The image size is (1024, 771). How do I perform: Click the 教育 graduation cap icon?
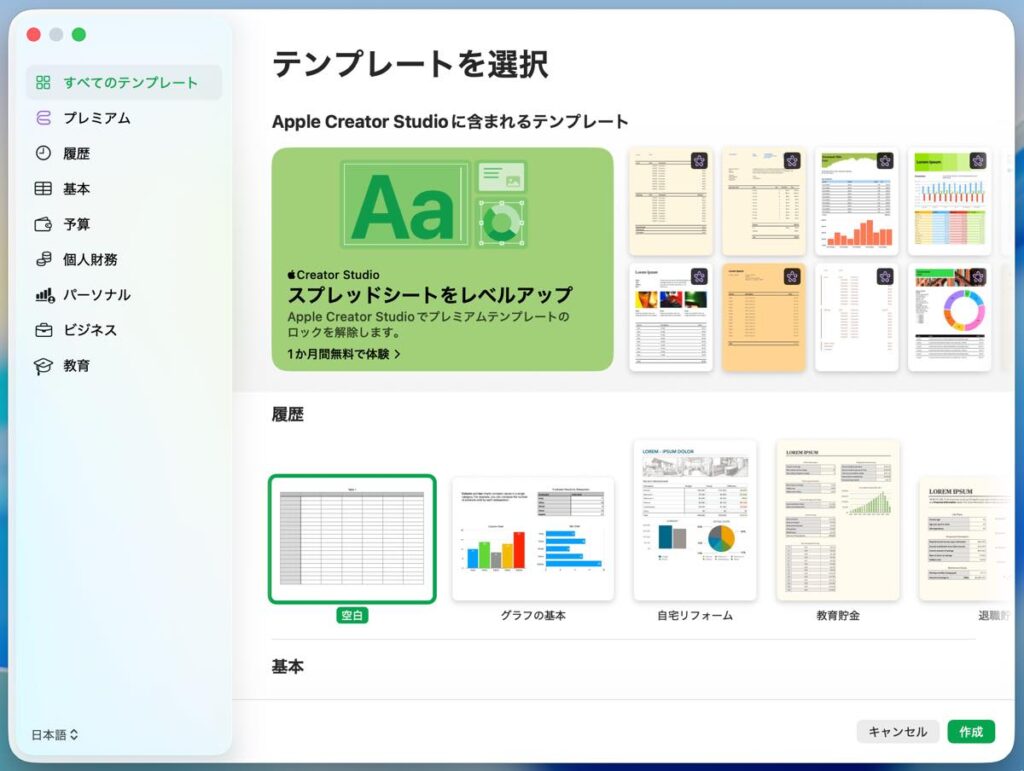coord(43,366)
